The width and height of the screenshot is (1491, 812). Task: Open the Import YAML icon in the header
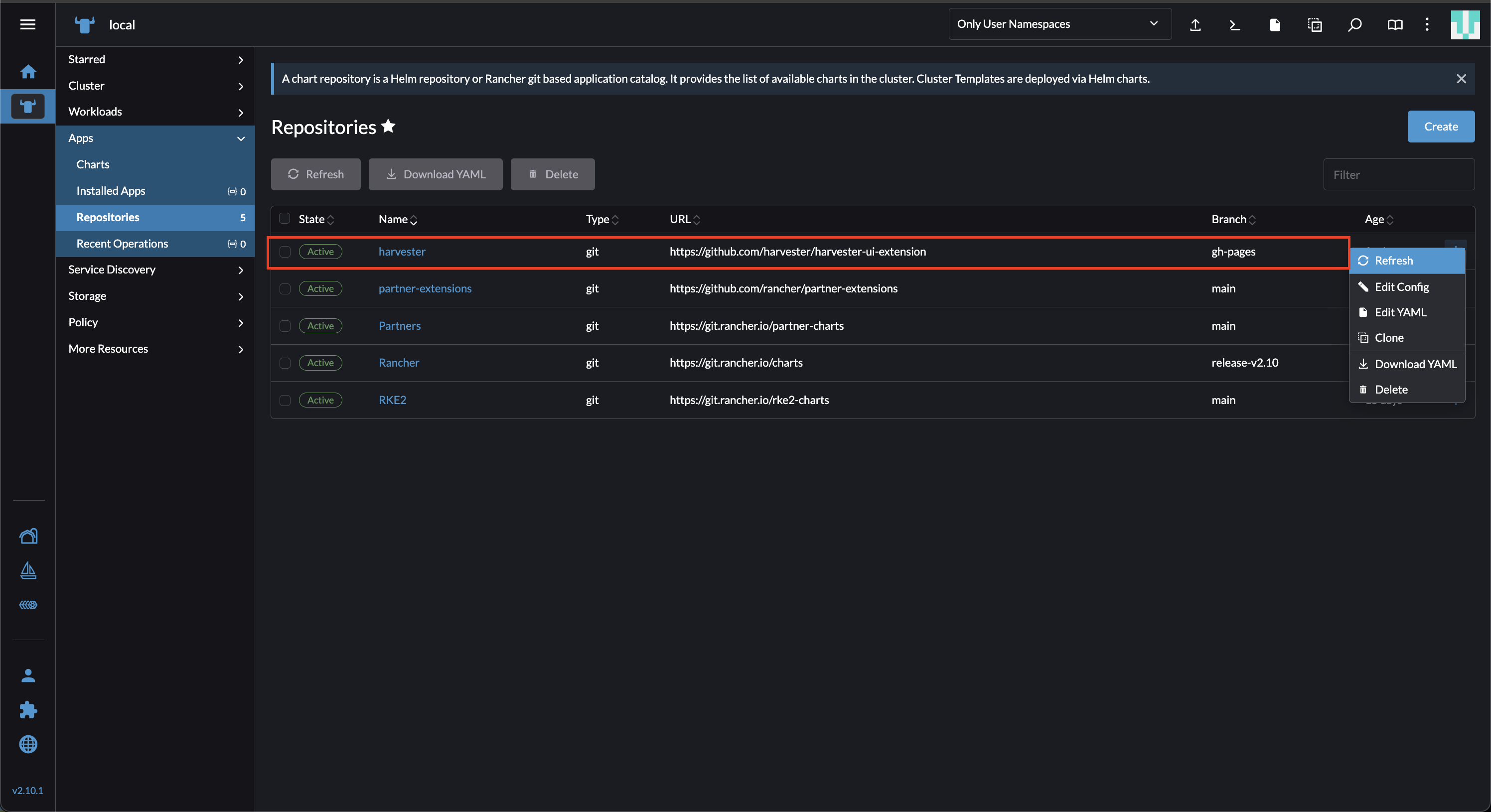coord(1195,24)
